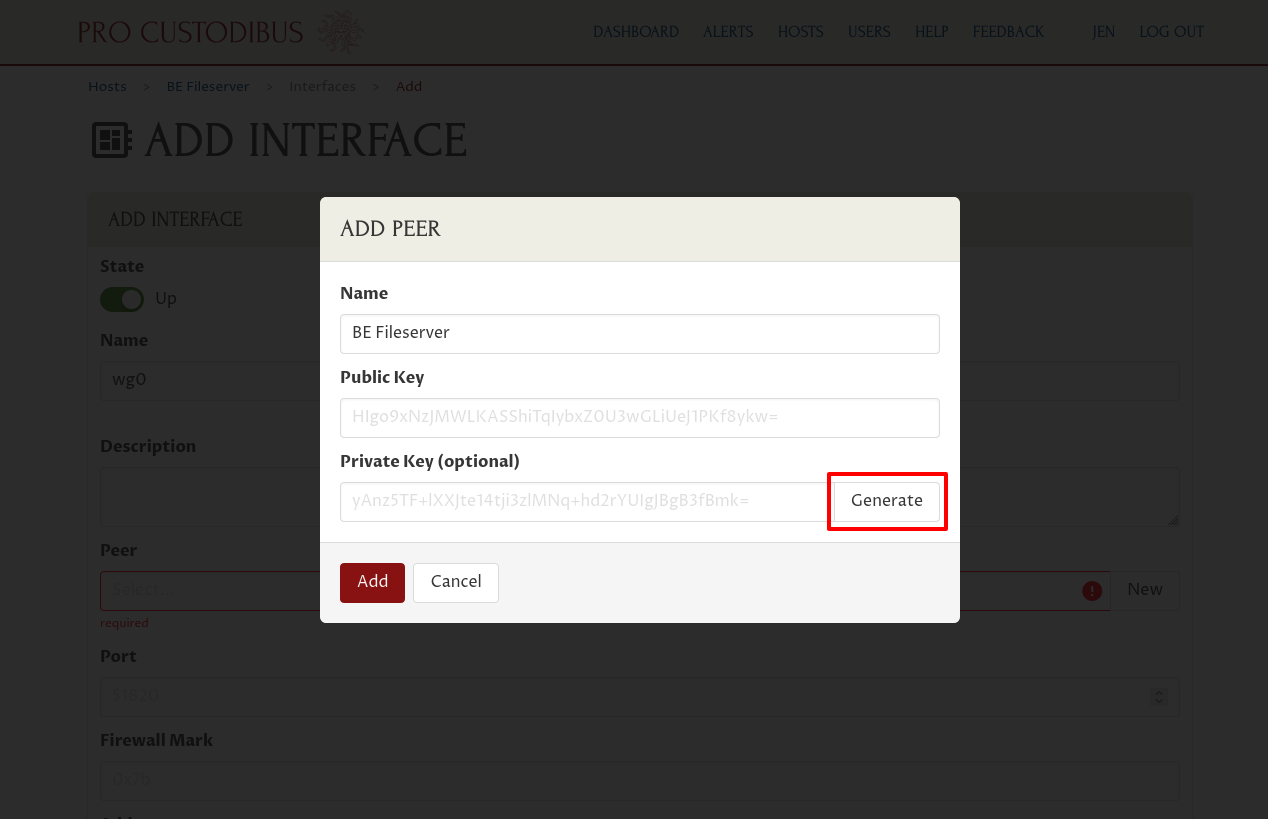Click the Pro Custodibus logo
Viewport: 1268px width, 819px height.
(x=220, y=32)
